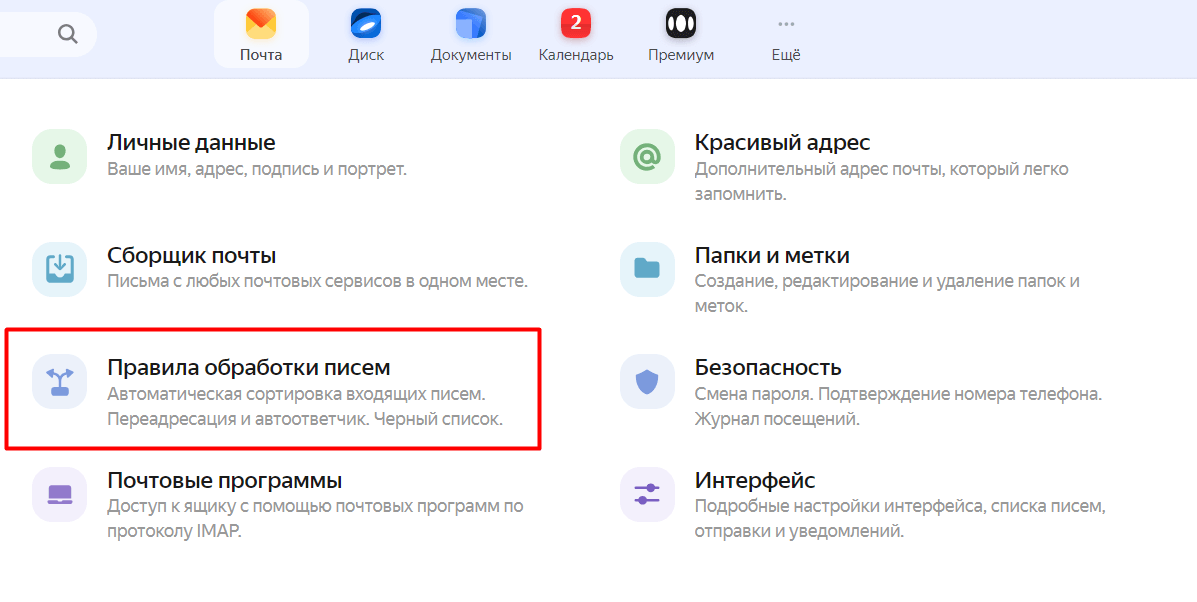Open Папки и метки settings heading
This screenshot has width=1197, height=602.
[x=772, y=256]
